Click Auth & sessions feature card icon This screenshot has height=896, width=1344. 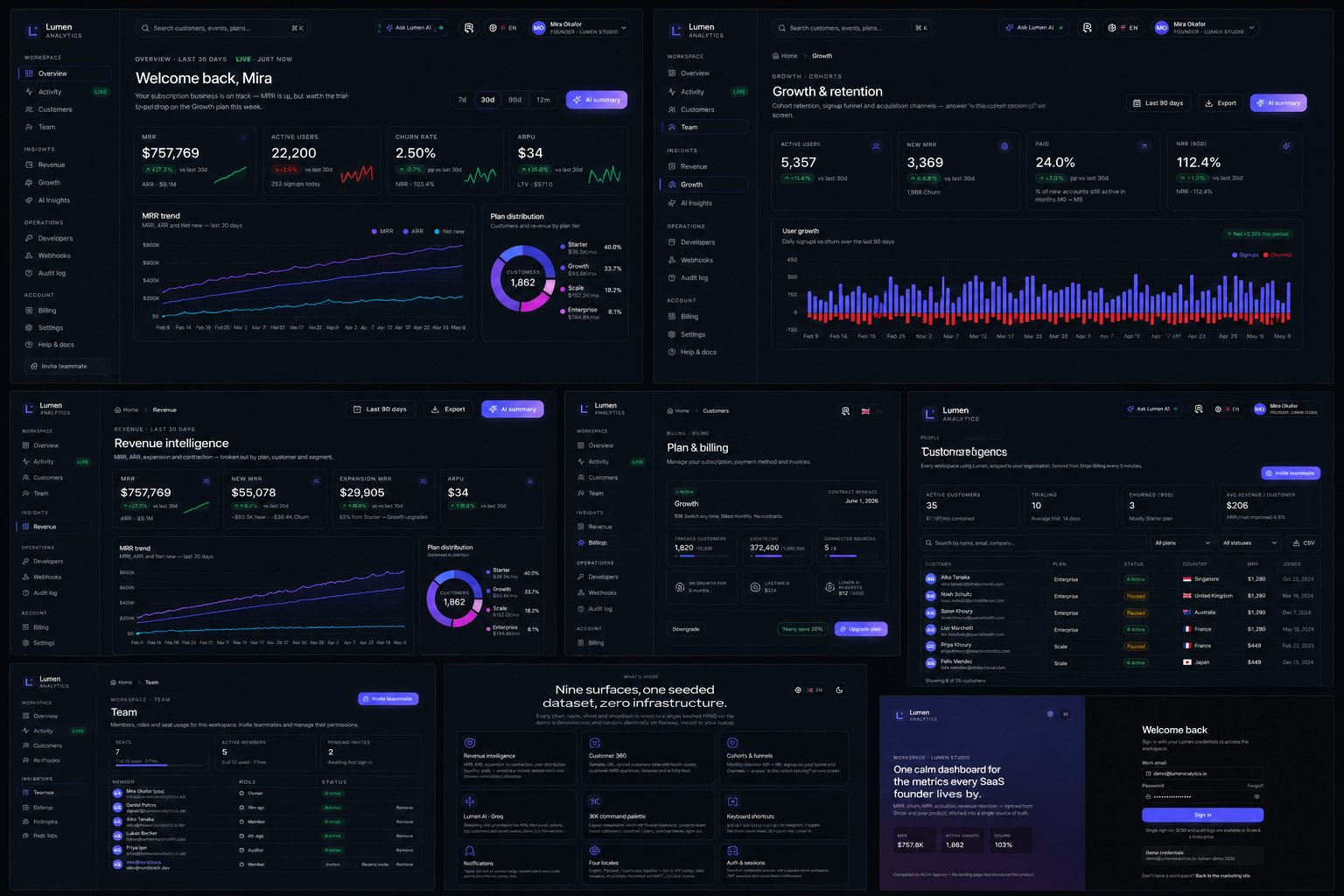click(733, 850)
